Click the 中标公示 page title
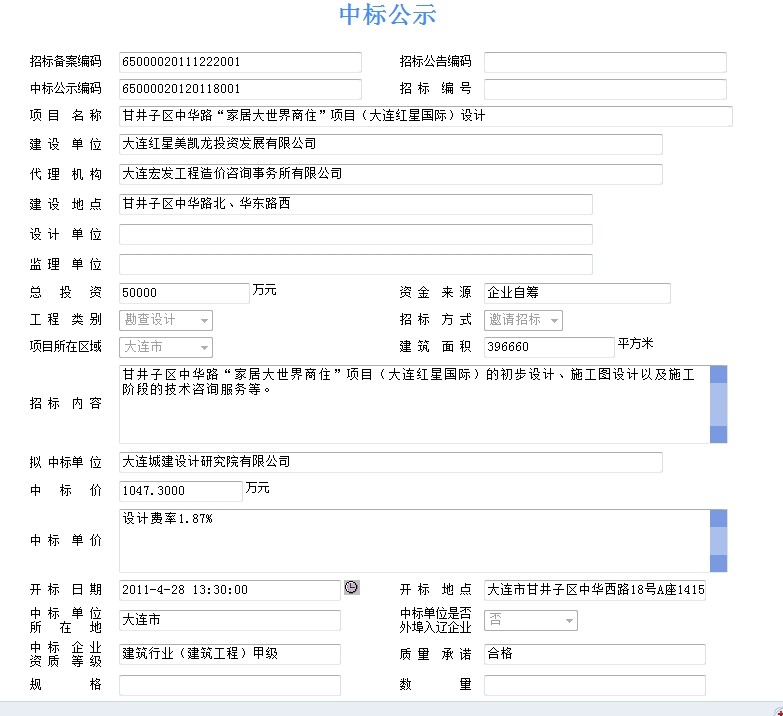Image resolution: width=783 pixels, height=716 pixels. [388, 14]
